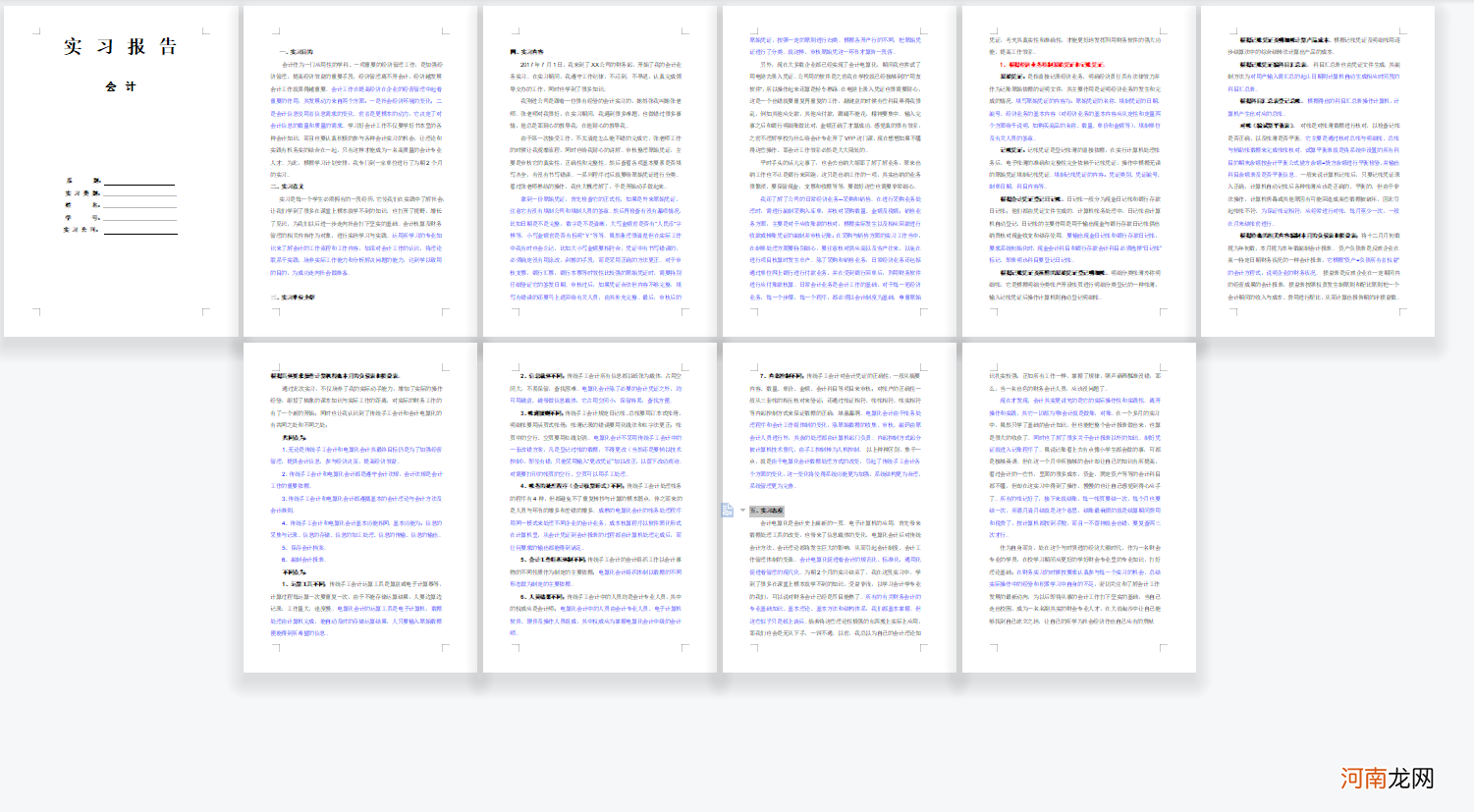Click the 实习报告 title on the cover page
The height and width of the screenshot is (812, 1474).
pos(121,46)
